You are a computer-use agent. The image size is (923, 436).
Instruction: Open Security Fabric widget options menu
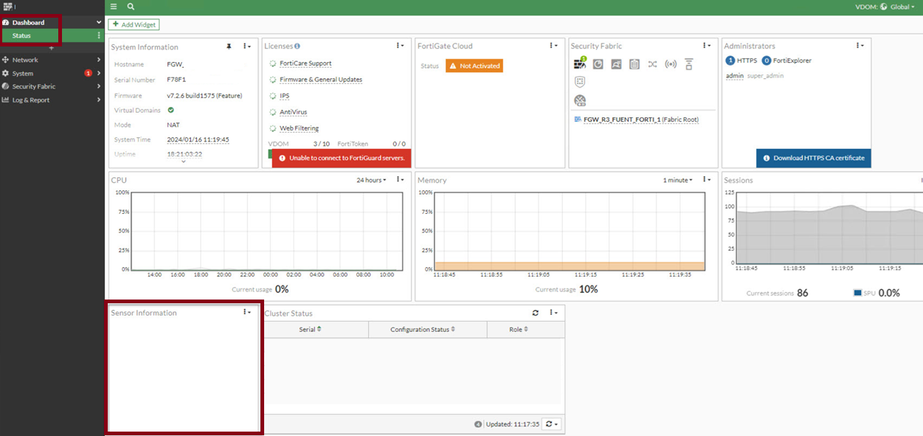706,46
